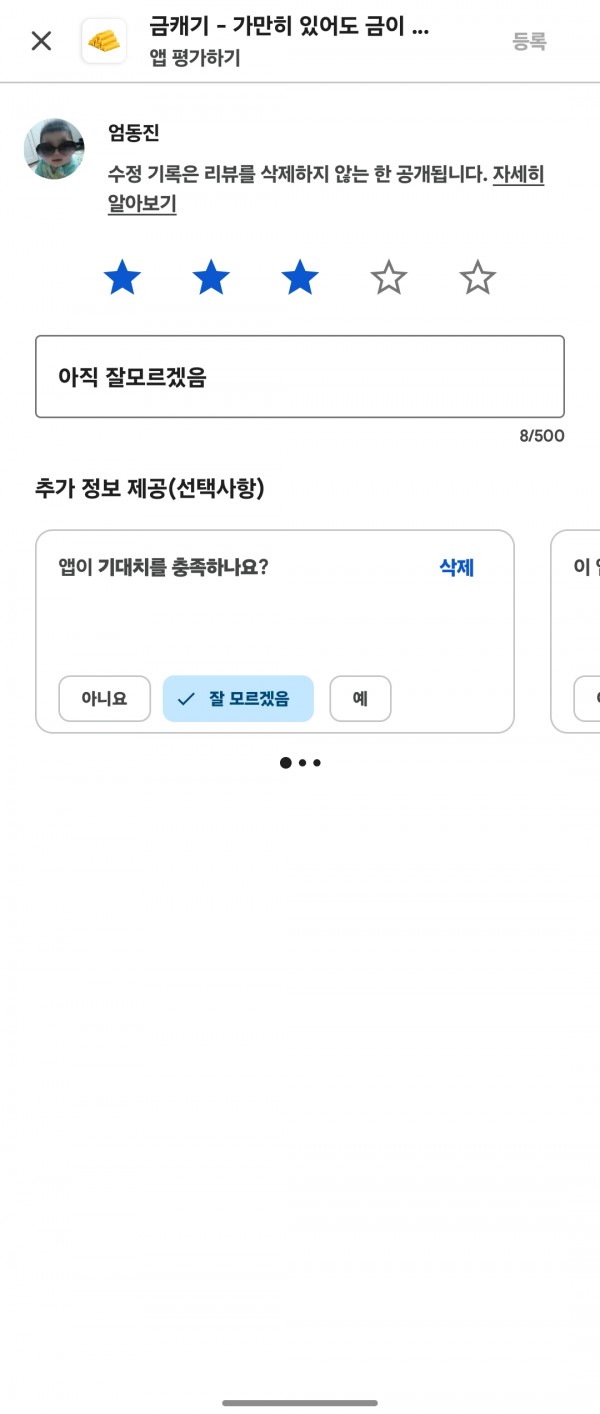
Task: Select 아니요 for the expectations question
Action: pos(104,699)
